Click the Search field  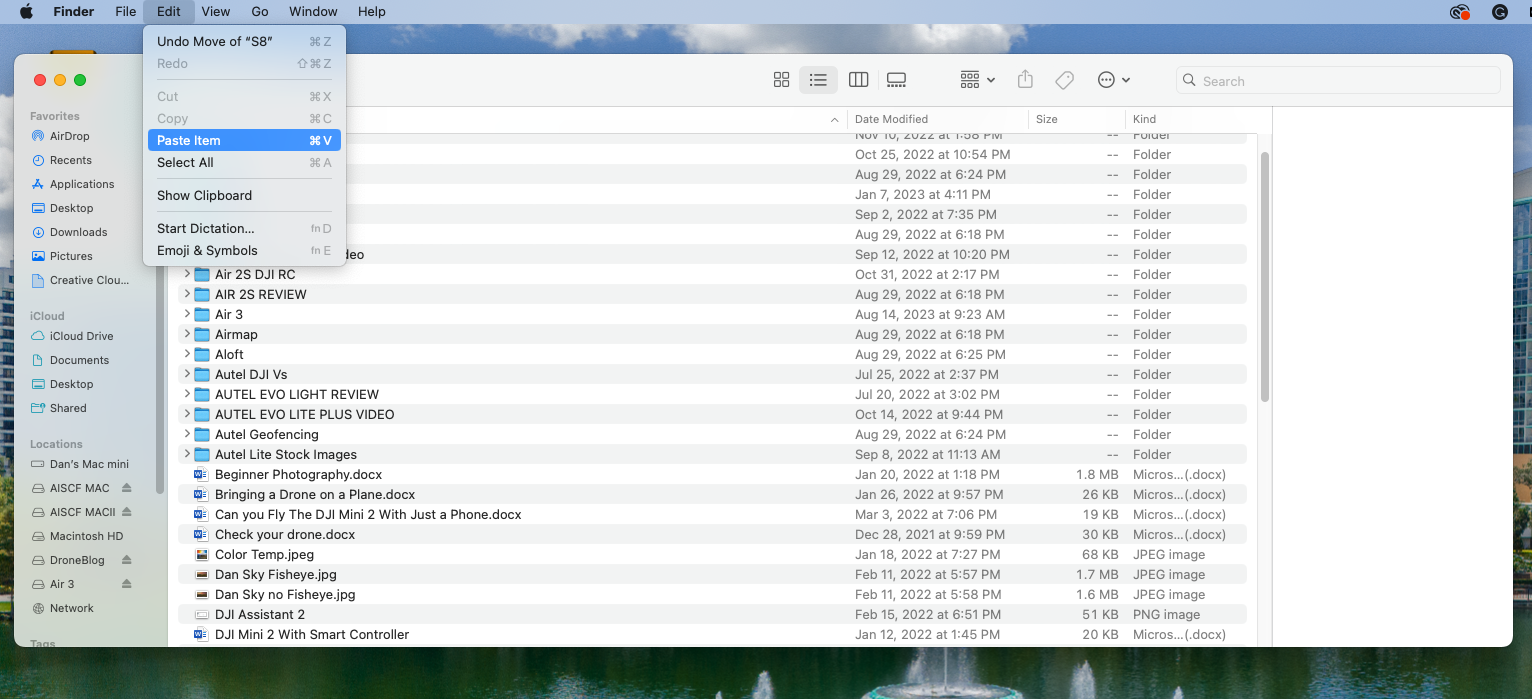click(x=1338, y=81)
